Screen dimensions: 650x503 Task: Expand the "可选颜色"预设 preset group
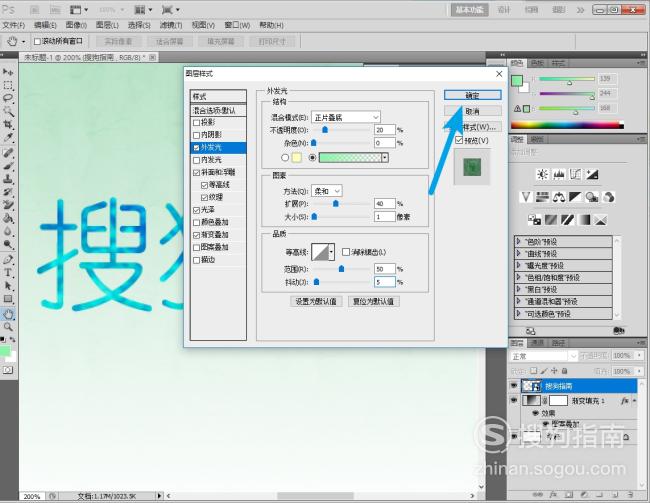point(518,313)
